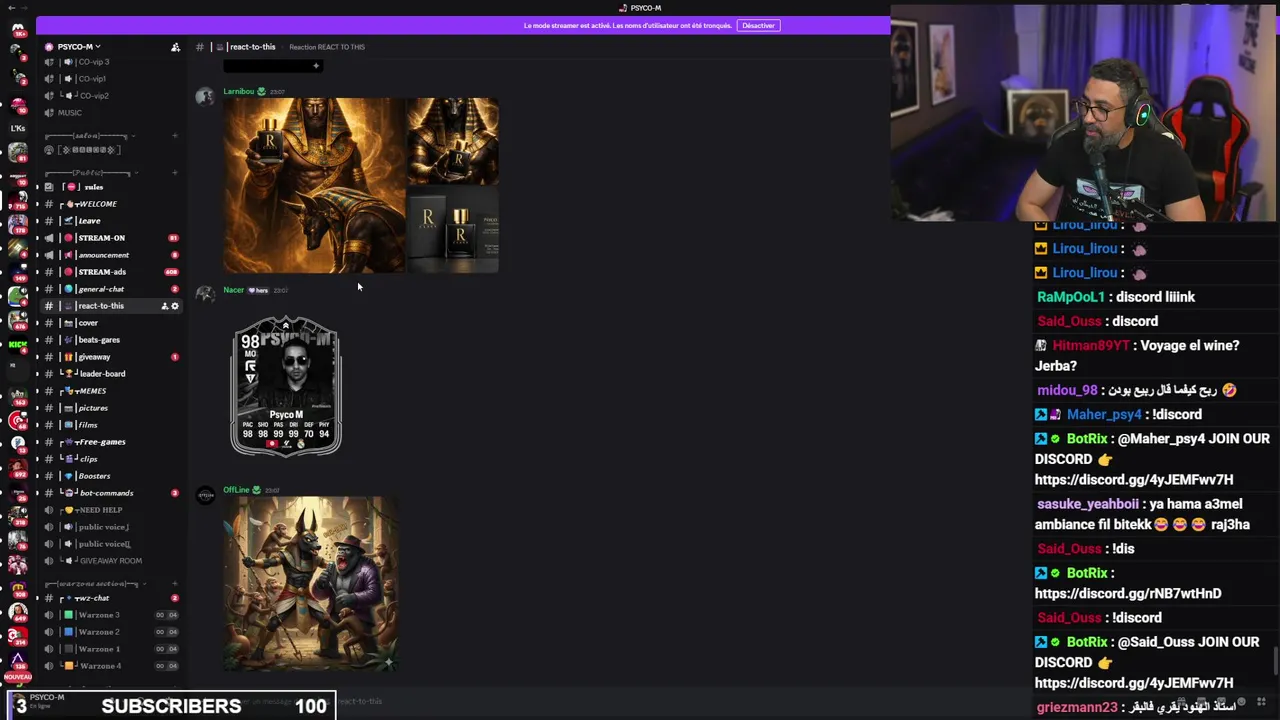
Task: Open the cover channel
Action: 110,323
